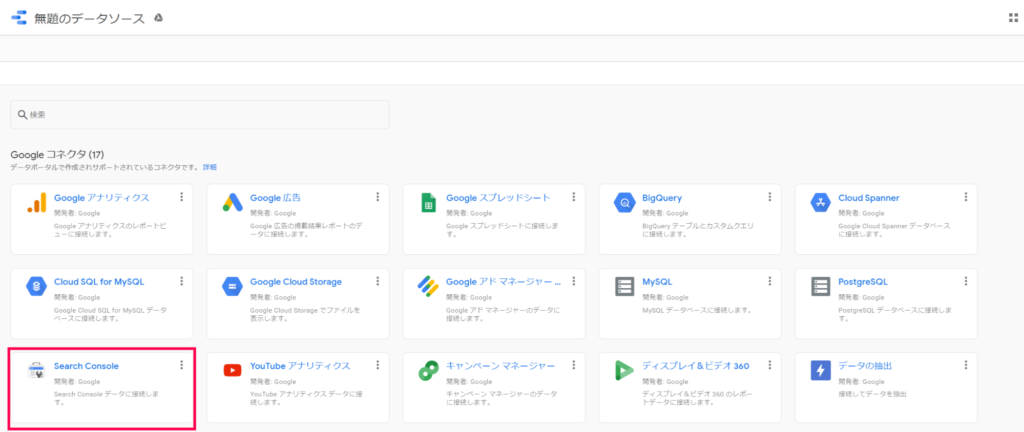The width and height of the screenshot is (1024, 432).
Task: Open more options for MySQL card
Action: click(x=770, y=281)
